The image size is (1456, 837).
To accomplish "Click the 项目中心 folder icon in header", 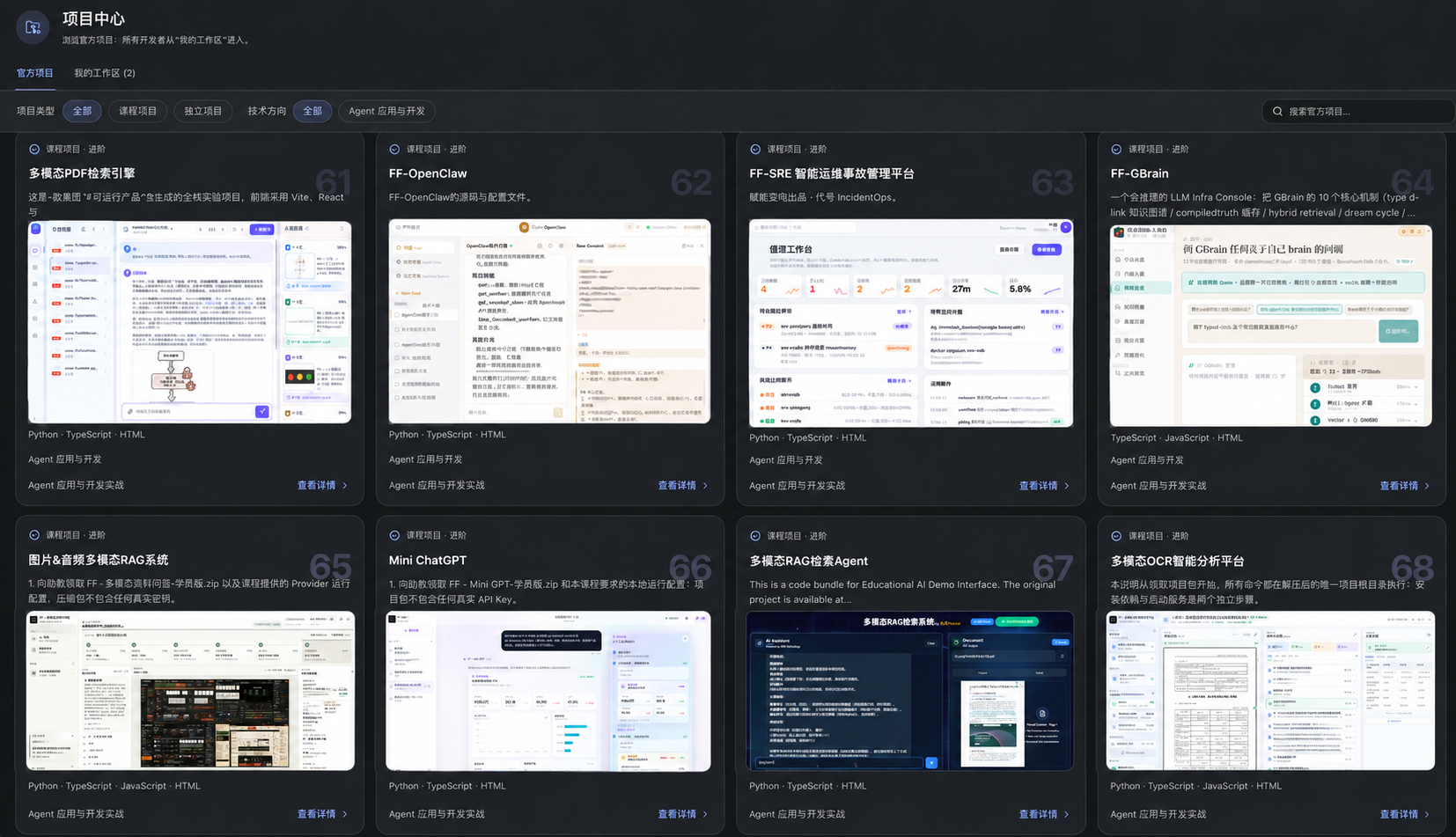I will pos(33,27).
